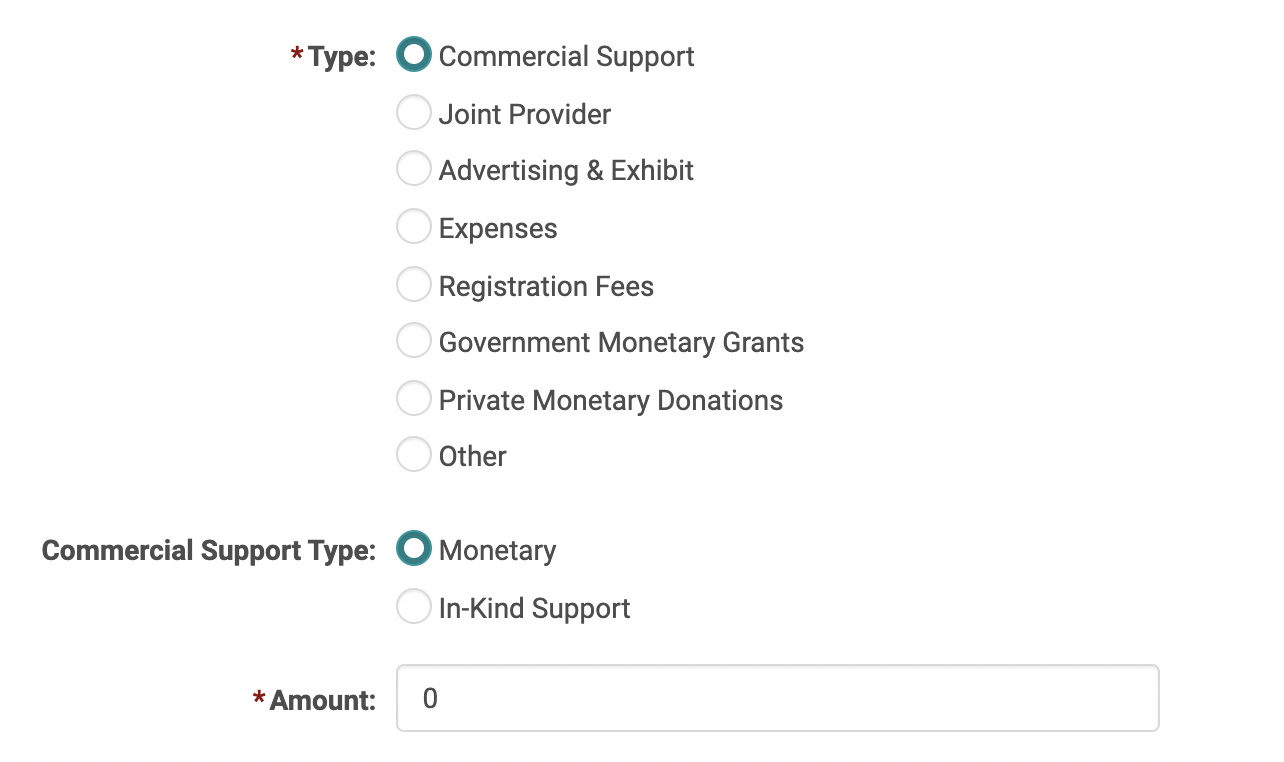Pick the Expenses radio button
Screen dimensions: 1284x762
413,227
